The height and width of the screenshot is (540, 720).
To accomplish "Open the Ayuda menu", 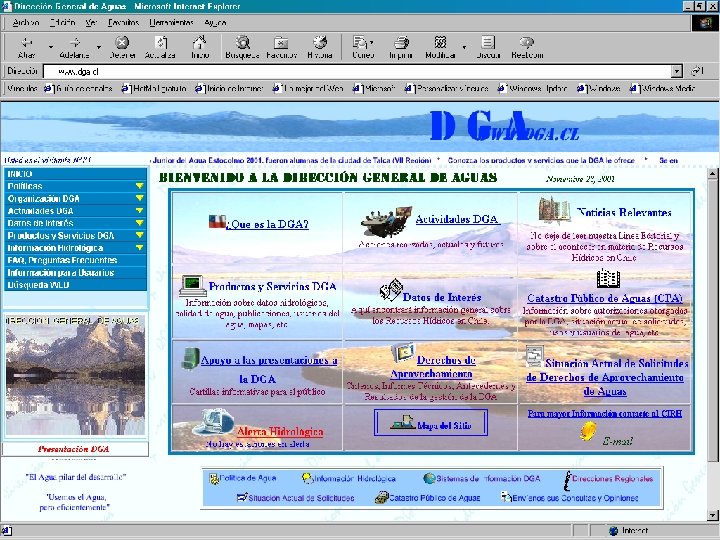I will tap(215, 22).
